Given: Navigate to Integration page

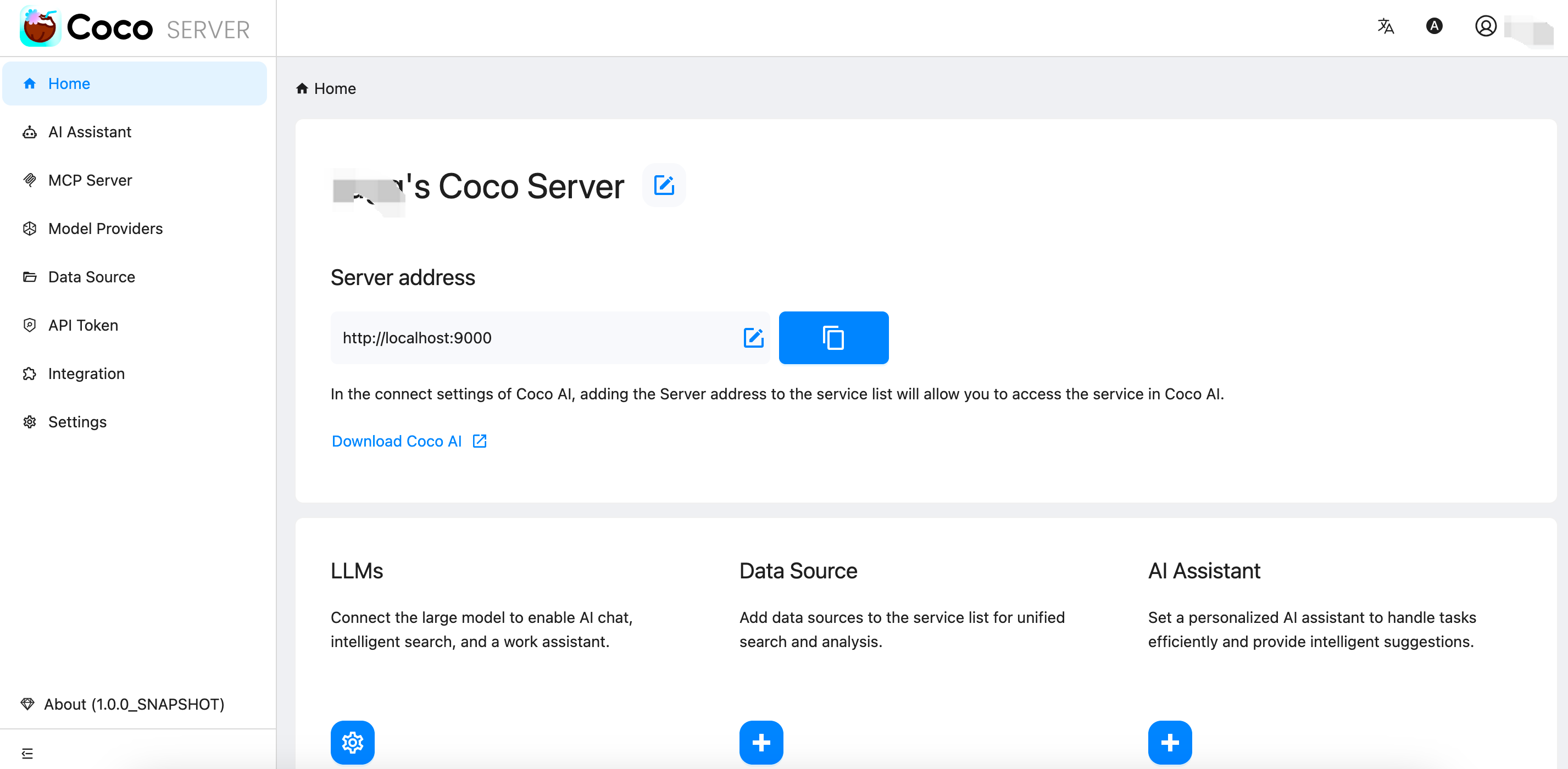Looking at the screenshot, I should [x=86, y=374].
